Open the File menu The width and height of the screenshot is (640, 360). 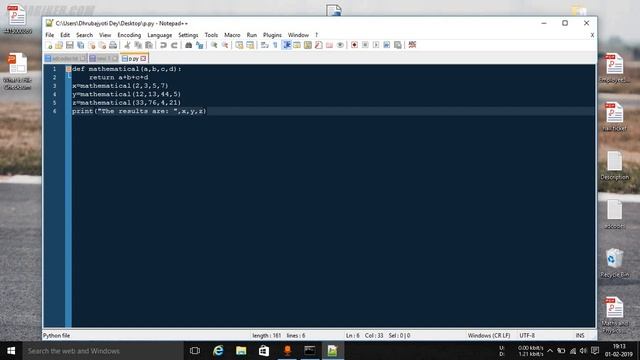pyautogui.click(x=50, y=35)
